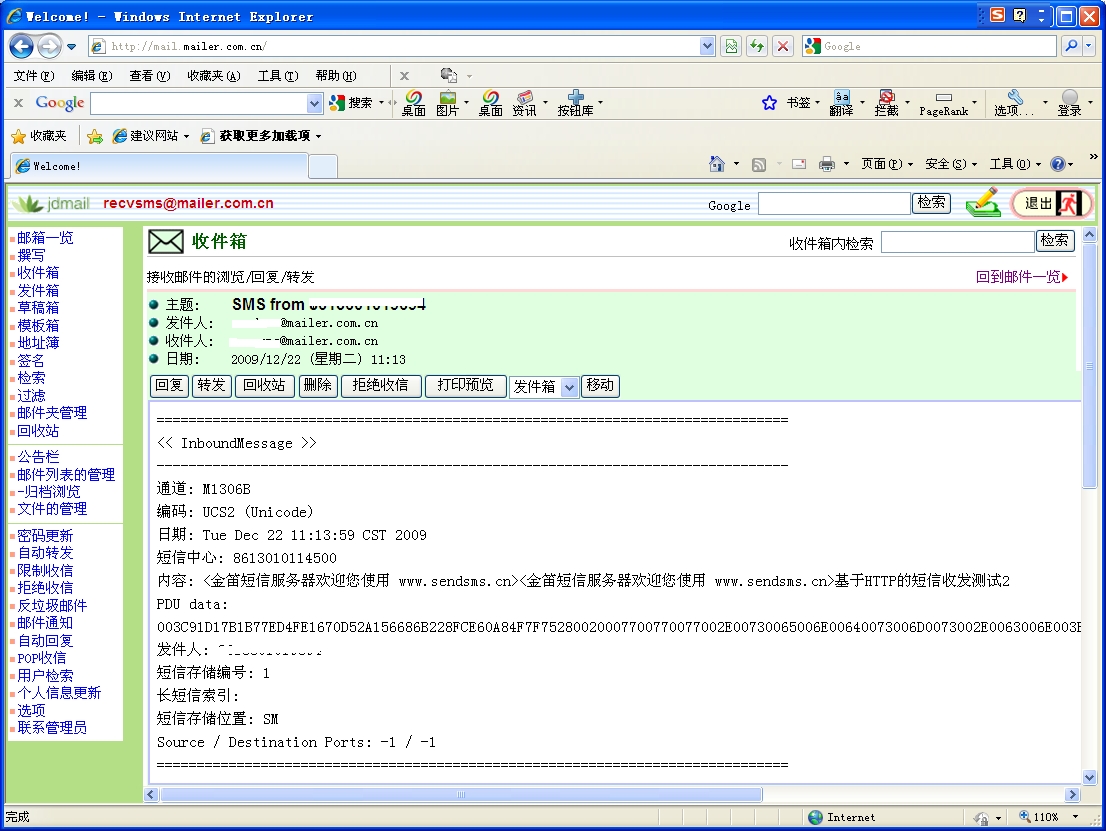The image size is (1106, 831).
Task: Click the Home icon in command bar
Action: click(716, 164)
